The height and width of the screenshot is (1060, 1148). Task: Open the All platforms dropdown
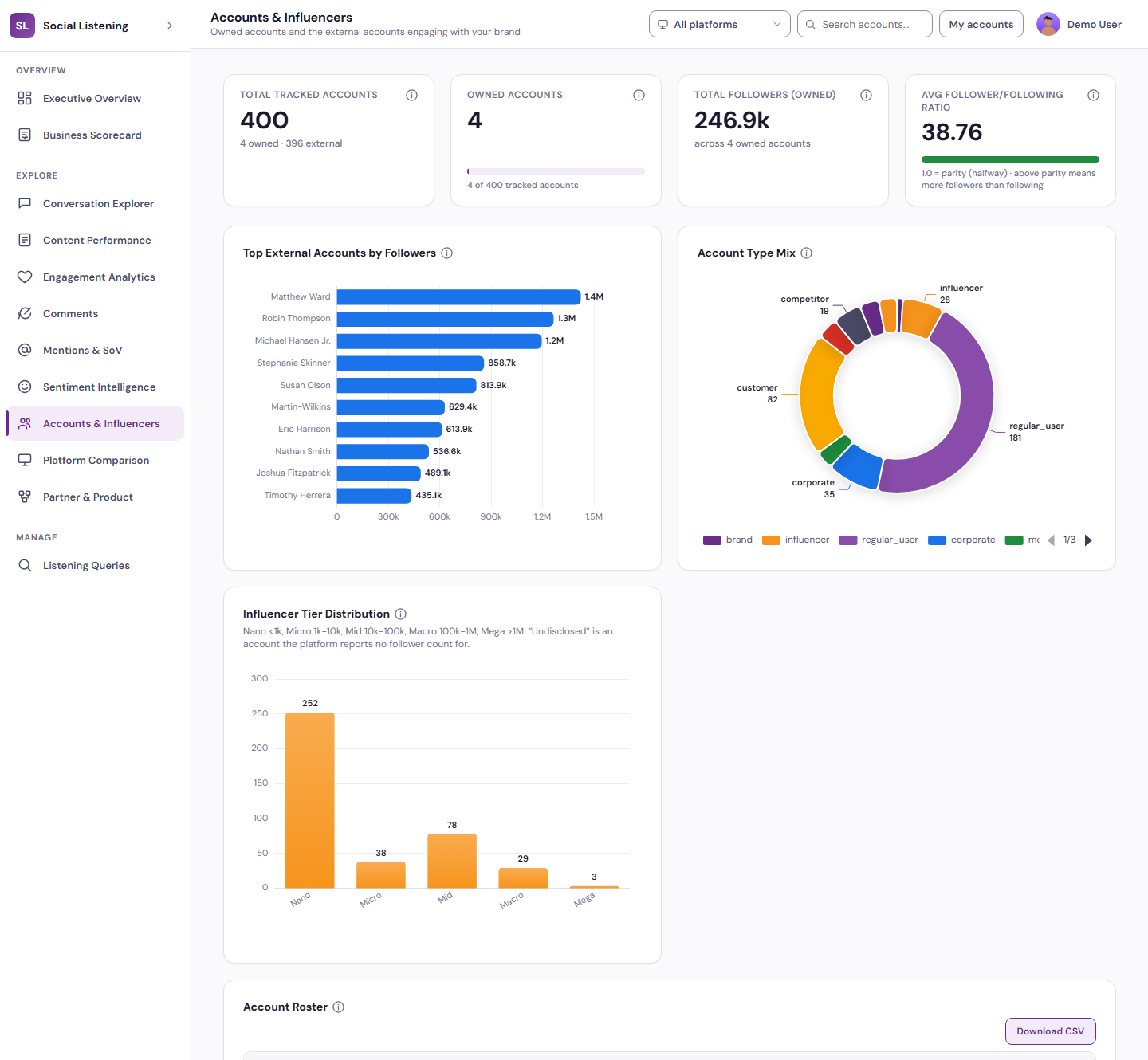point(719,24)
